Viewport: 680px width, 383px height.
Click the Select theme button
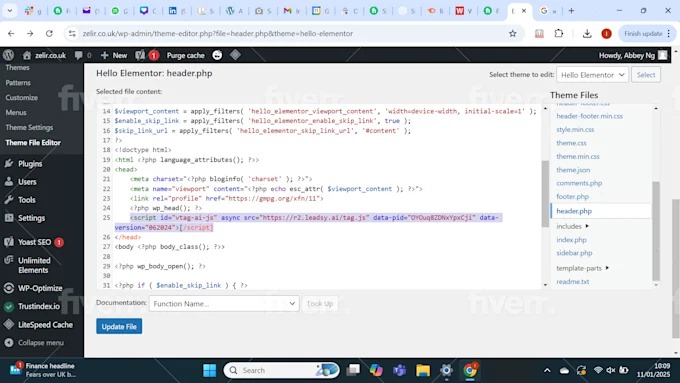[x=646, y=75]
